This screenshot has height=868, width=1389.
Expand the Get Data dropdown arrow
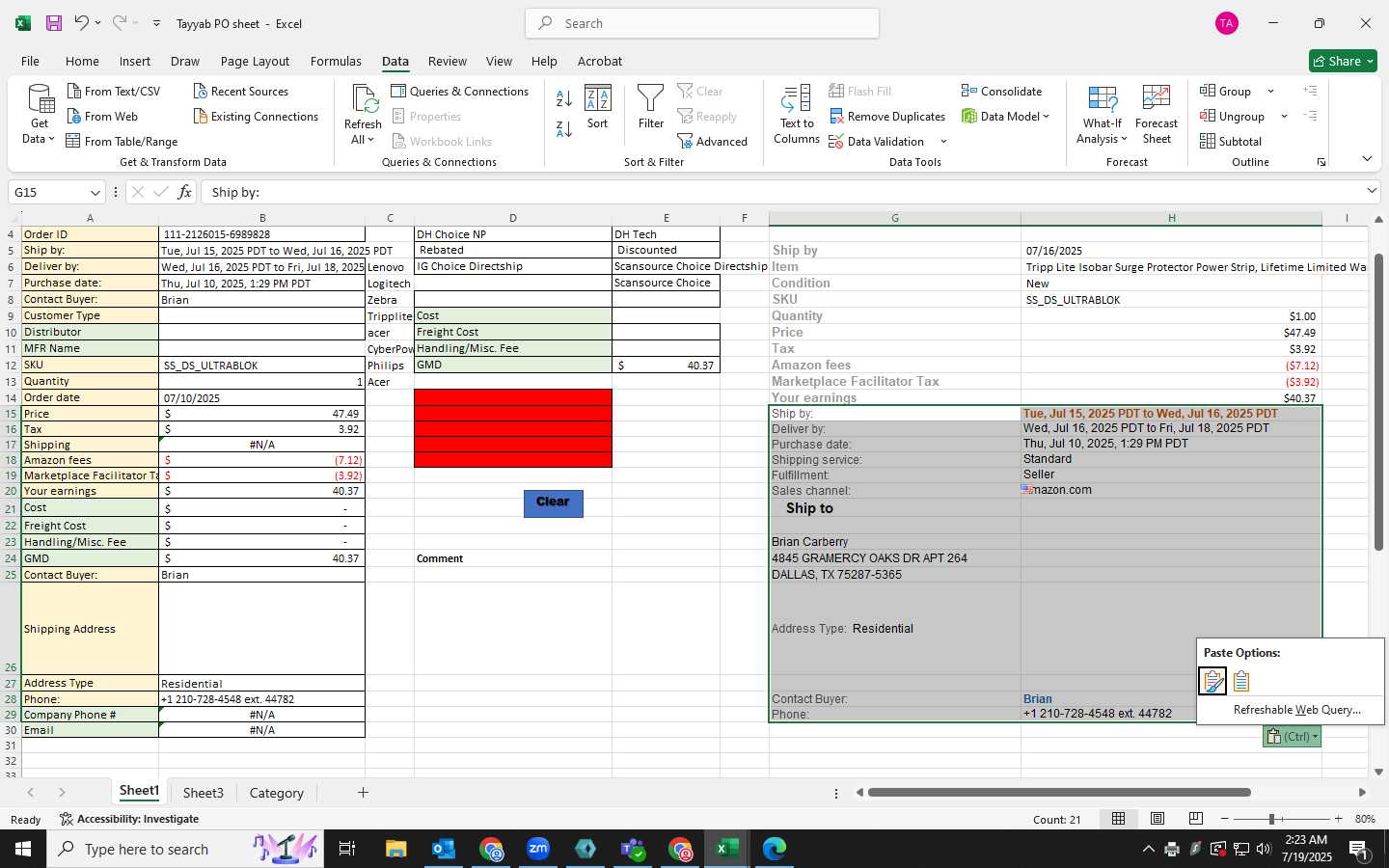tap(51, 139)
